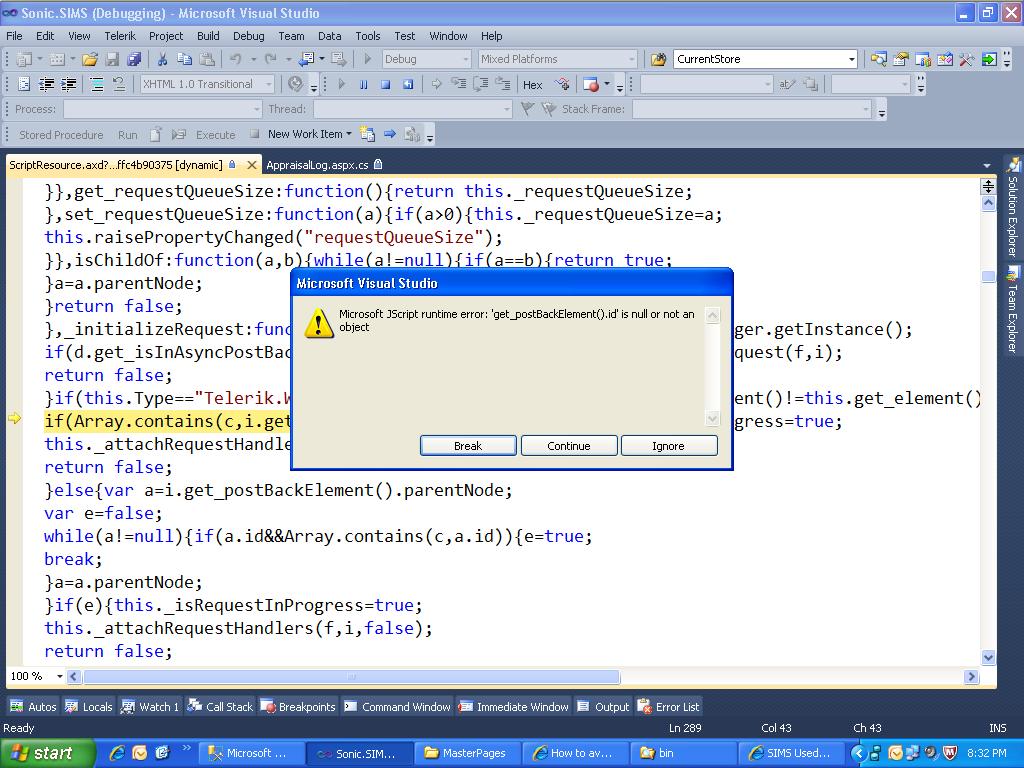
Task: Open solution configurations Debug dropdown
Action: click(x=426, y=59)
